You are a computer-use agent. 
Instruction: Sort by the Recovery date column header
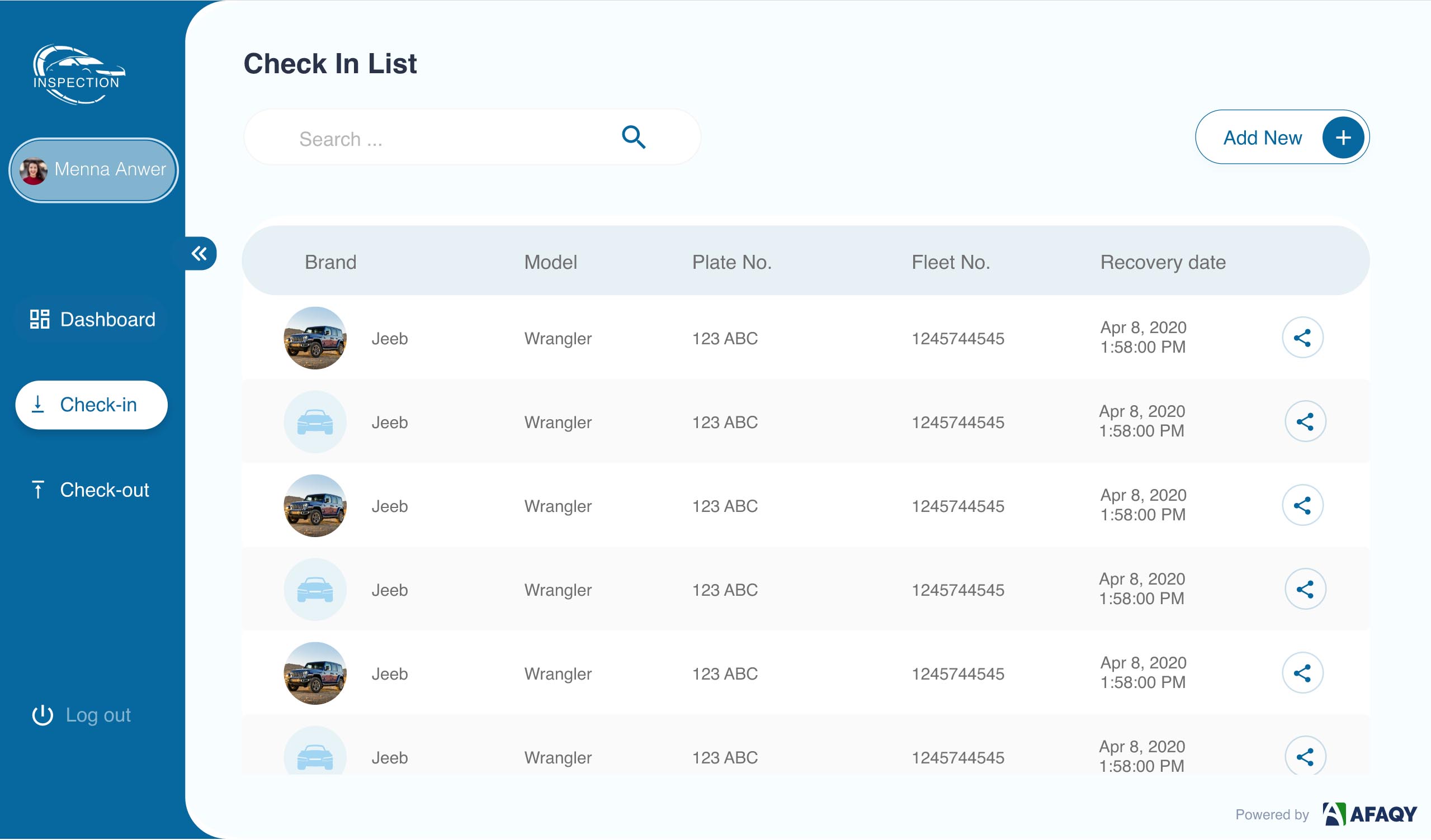[x=1164, y=262]
